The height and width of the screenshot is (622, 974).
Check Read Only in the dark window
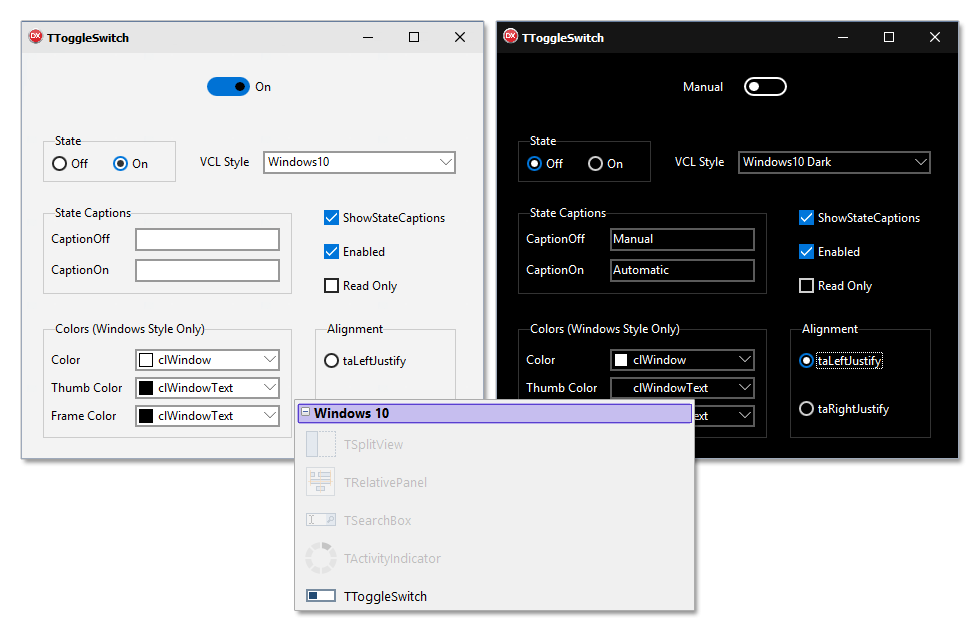click(806, 286)
